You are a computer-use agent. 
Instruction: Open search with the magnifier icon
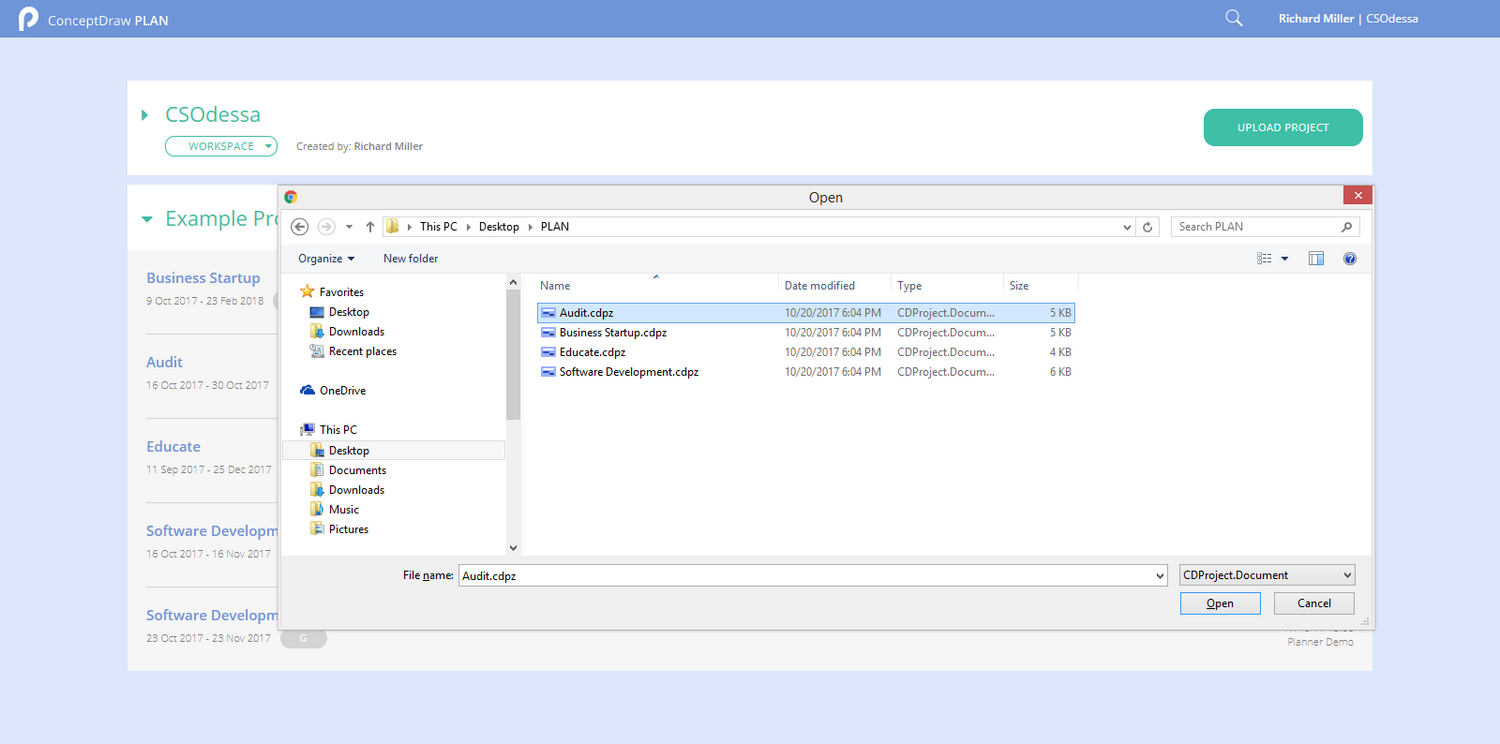coord(1234,18)
